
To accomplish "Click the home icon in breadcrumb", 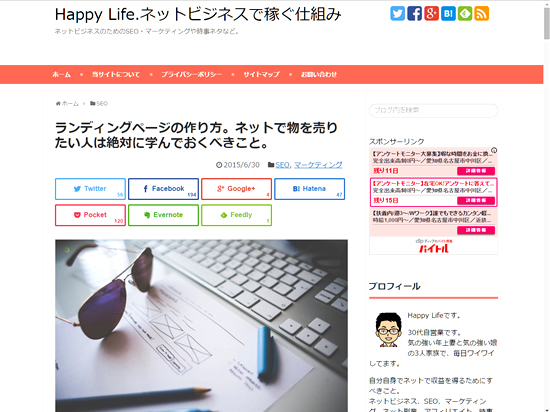I will (58, 103).
